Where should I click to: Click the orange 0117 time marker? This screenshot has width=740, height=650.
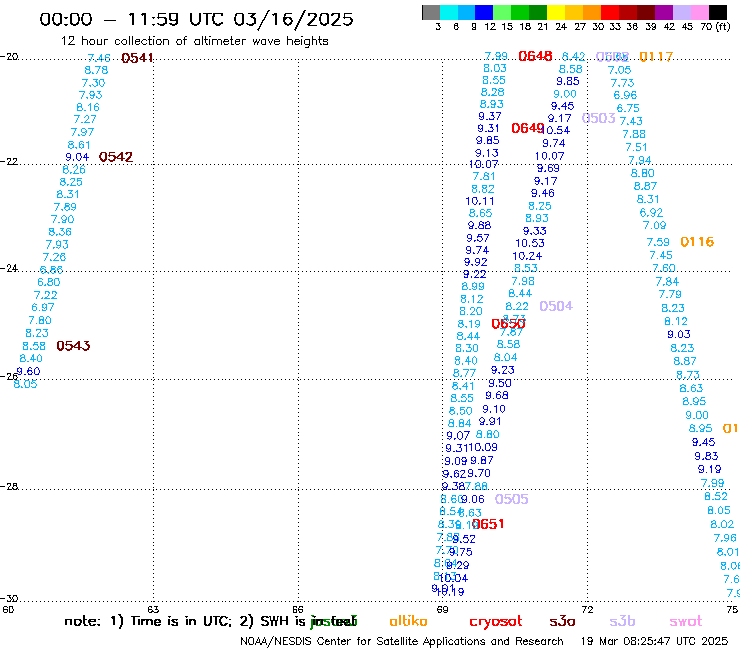tap(656, 57)
